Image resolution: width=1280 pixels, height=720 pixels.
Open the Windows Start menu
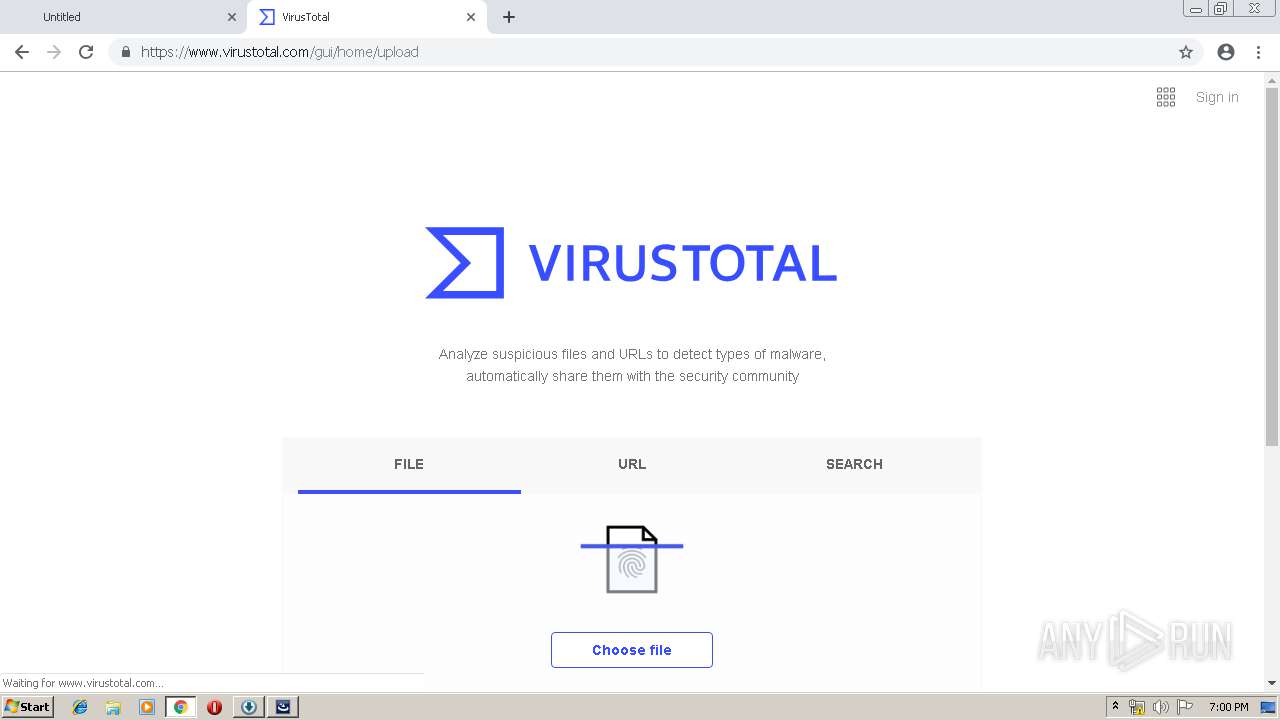click(x=28, y=707)
